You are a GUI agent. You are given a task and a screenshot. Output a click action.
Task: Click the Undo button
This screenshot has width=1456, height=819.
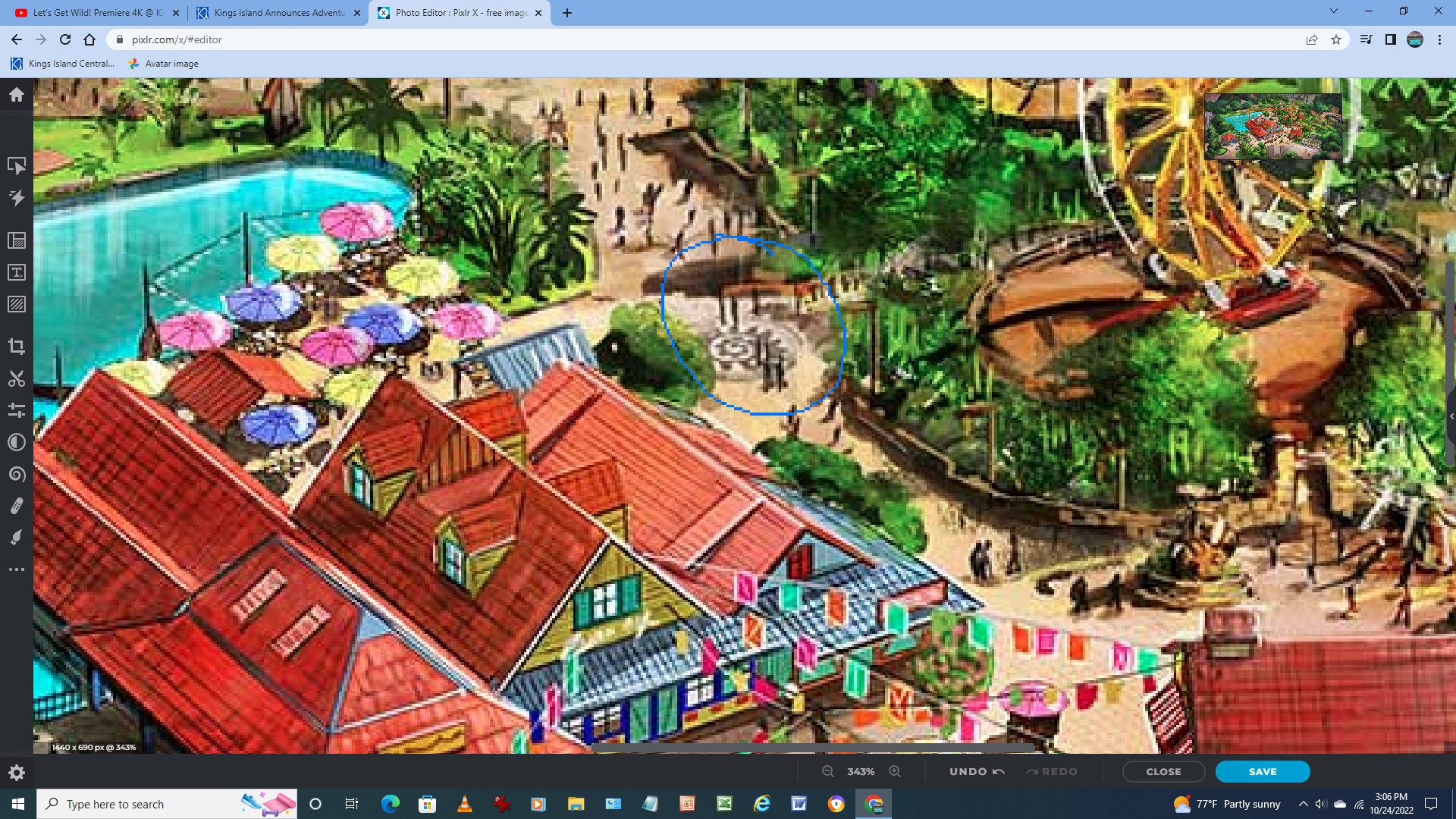tap(977, 771)
